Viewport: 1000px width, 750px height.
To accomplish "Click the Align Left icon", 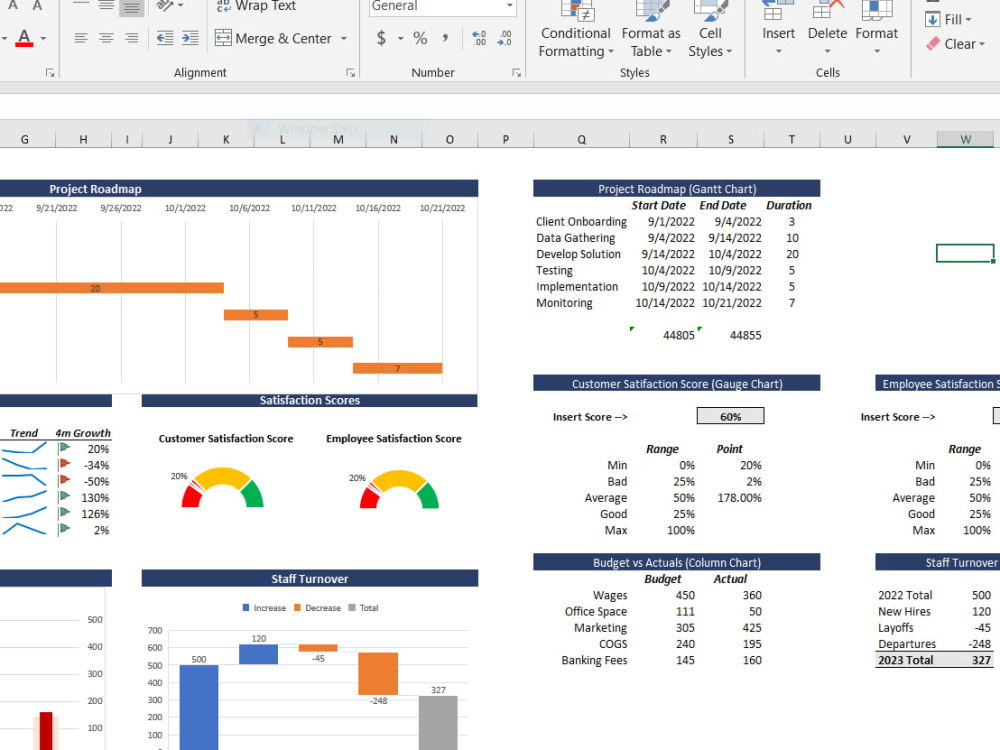I will (80, 38).
